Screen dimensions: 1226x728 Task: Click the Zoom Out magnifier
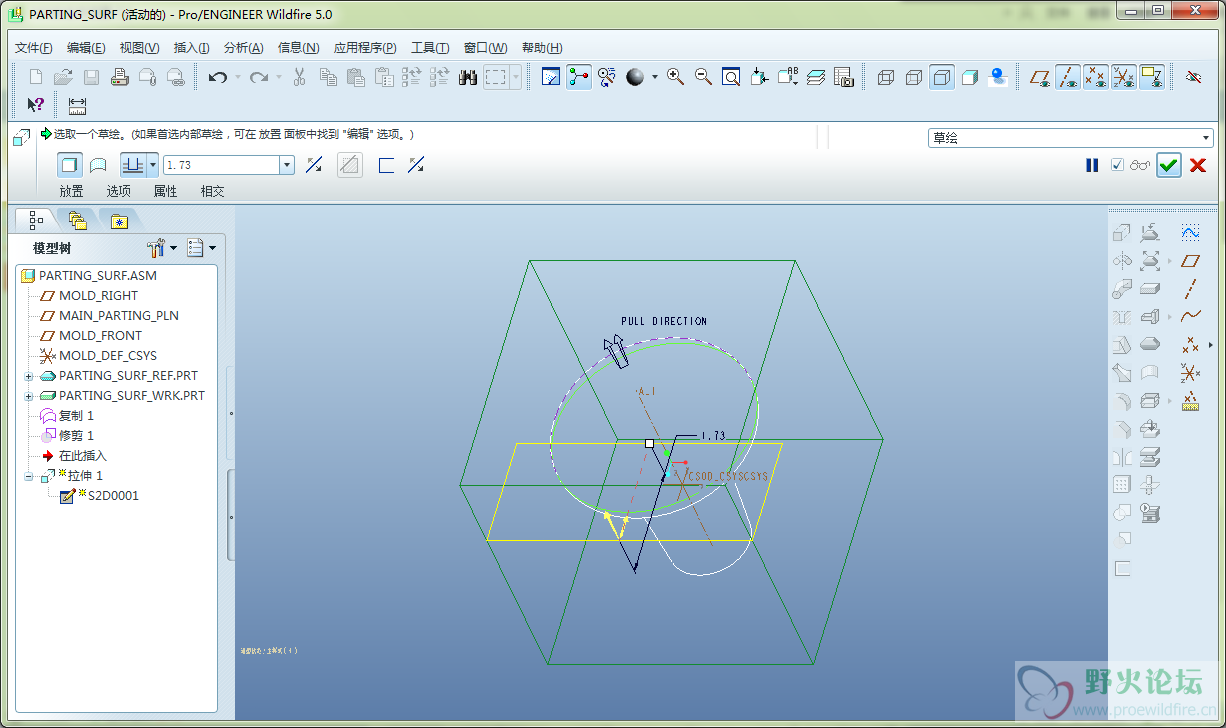(x=703, y=77)
